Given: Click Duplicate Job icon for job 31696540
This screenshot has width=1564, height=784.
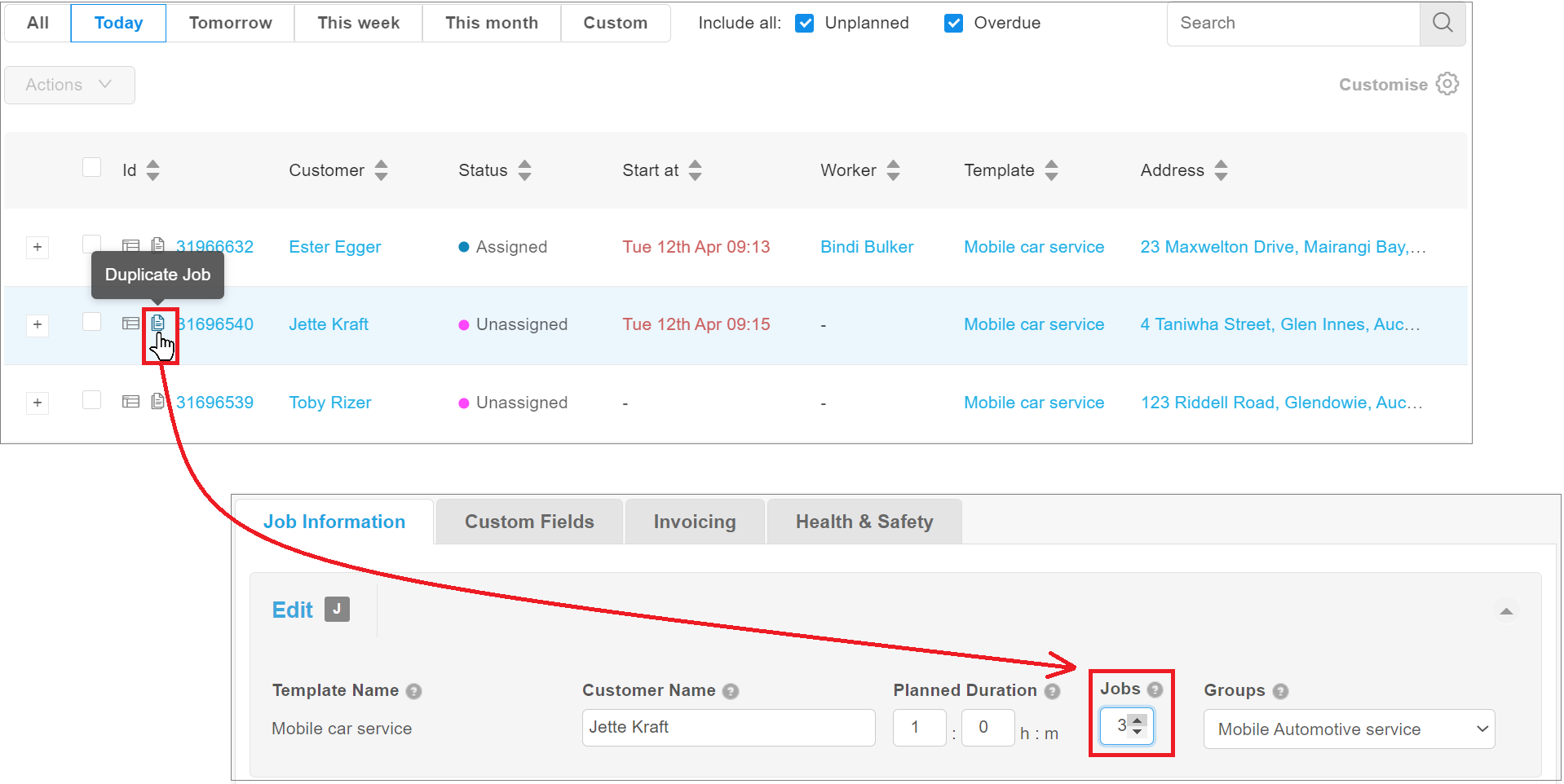Looking at the screenshot, I should click(158, 324).
